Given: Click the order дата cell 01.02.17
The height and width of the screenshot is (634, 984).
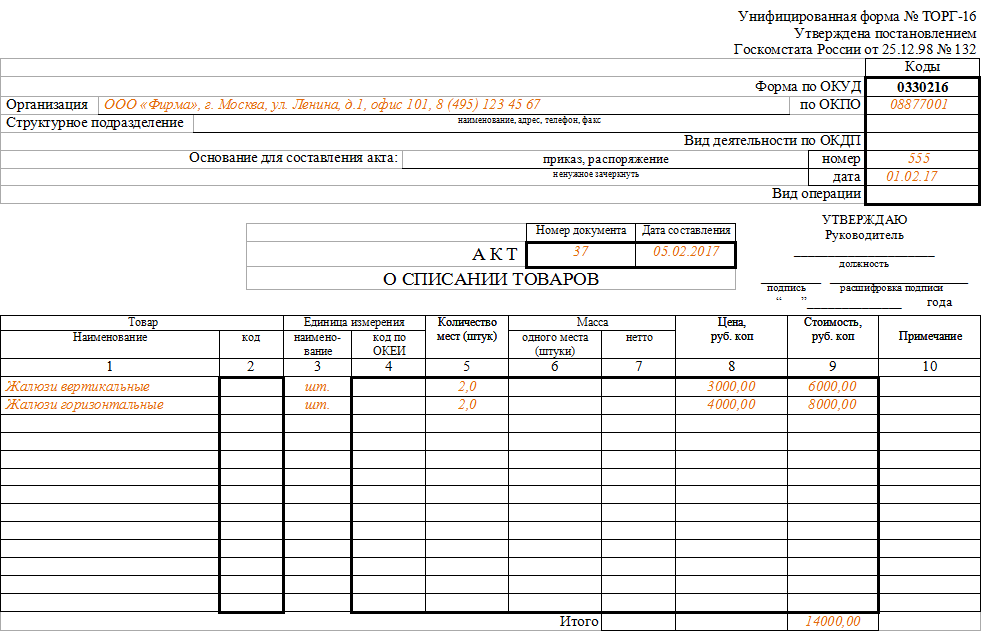Looking at the screenshot, I should [920, 176].
